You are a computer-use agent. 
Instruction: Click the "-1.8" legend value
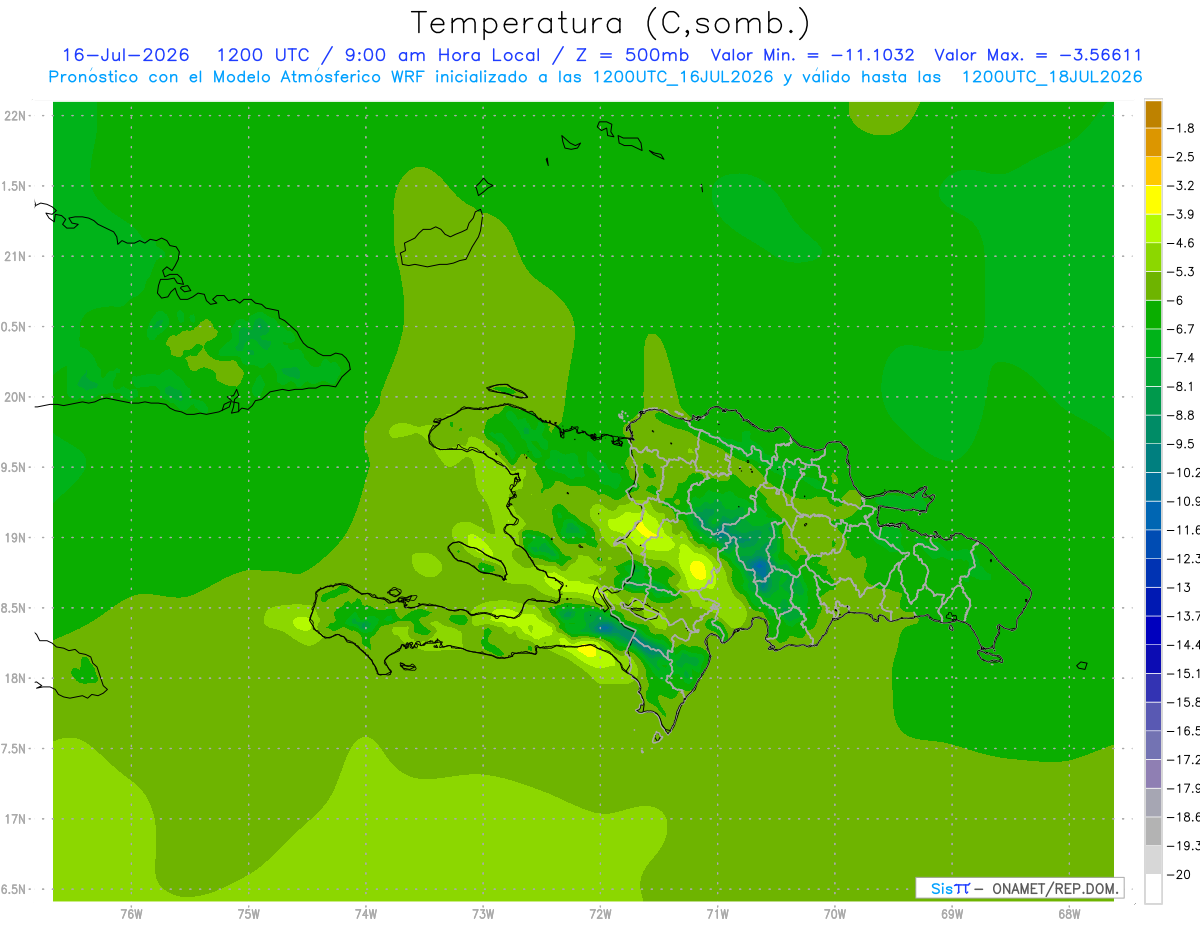coord(1181,128)
